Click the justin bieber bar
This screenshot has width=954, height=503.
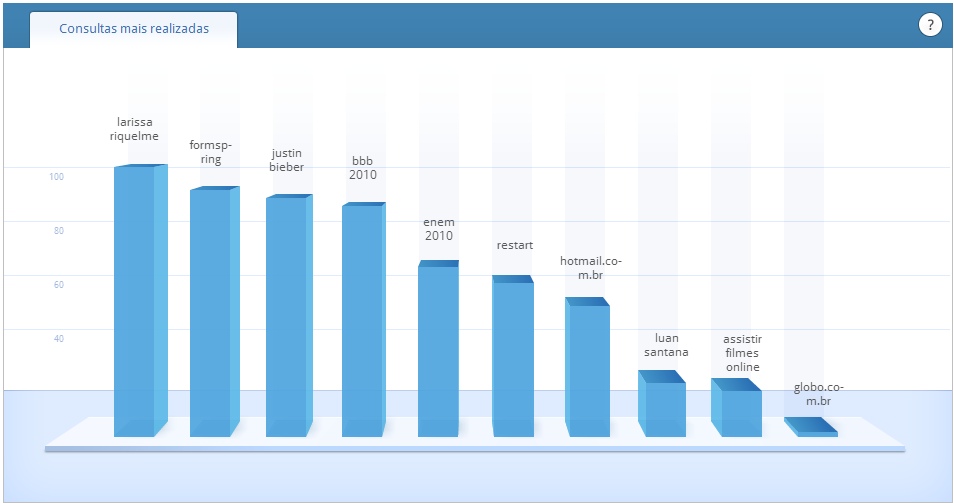coord(286,316)
